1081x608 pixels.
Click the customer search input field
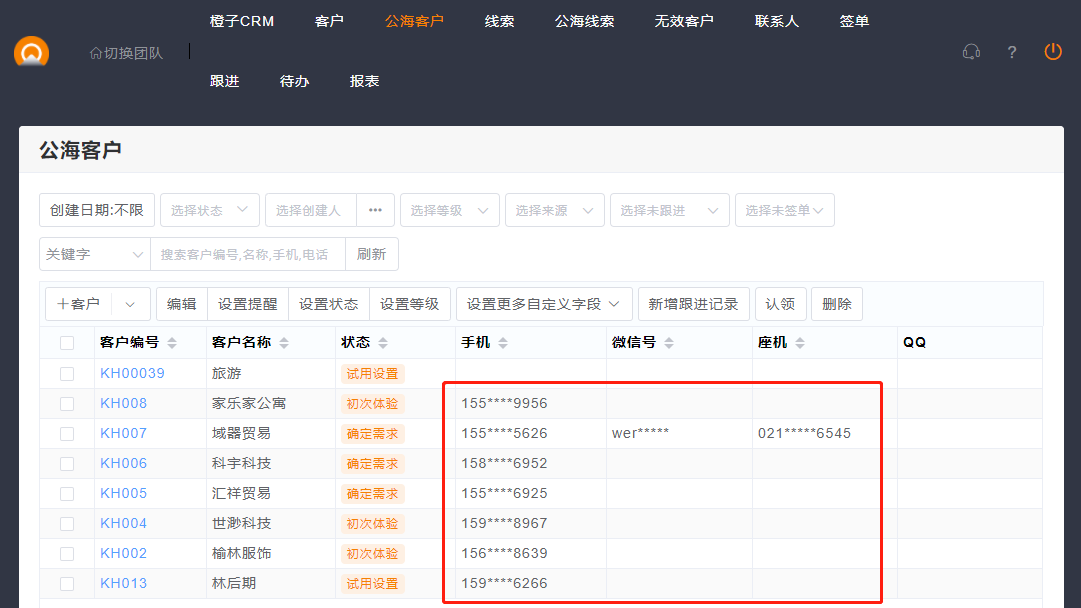247,254
